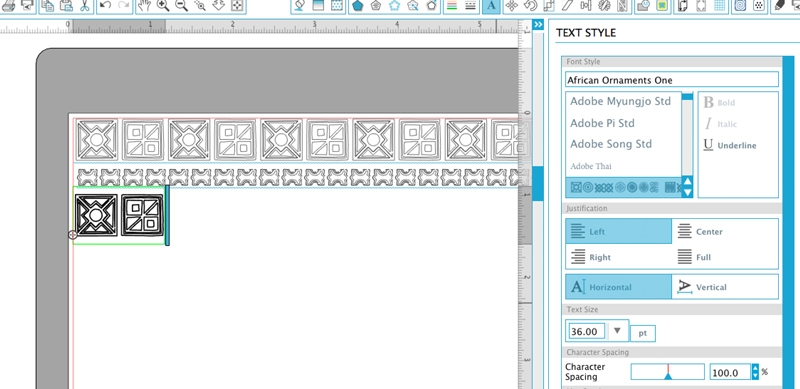This screenshot has height=389, width=800.
Task: Open the Line Style panel icon
Action: [x=470, y=6]
